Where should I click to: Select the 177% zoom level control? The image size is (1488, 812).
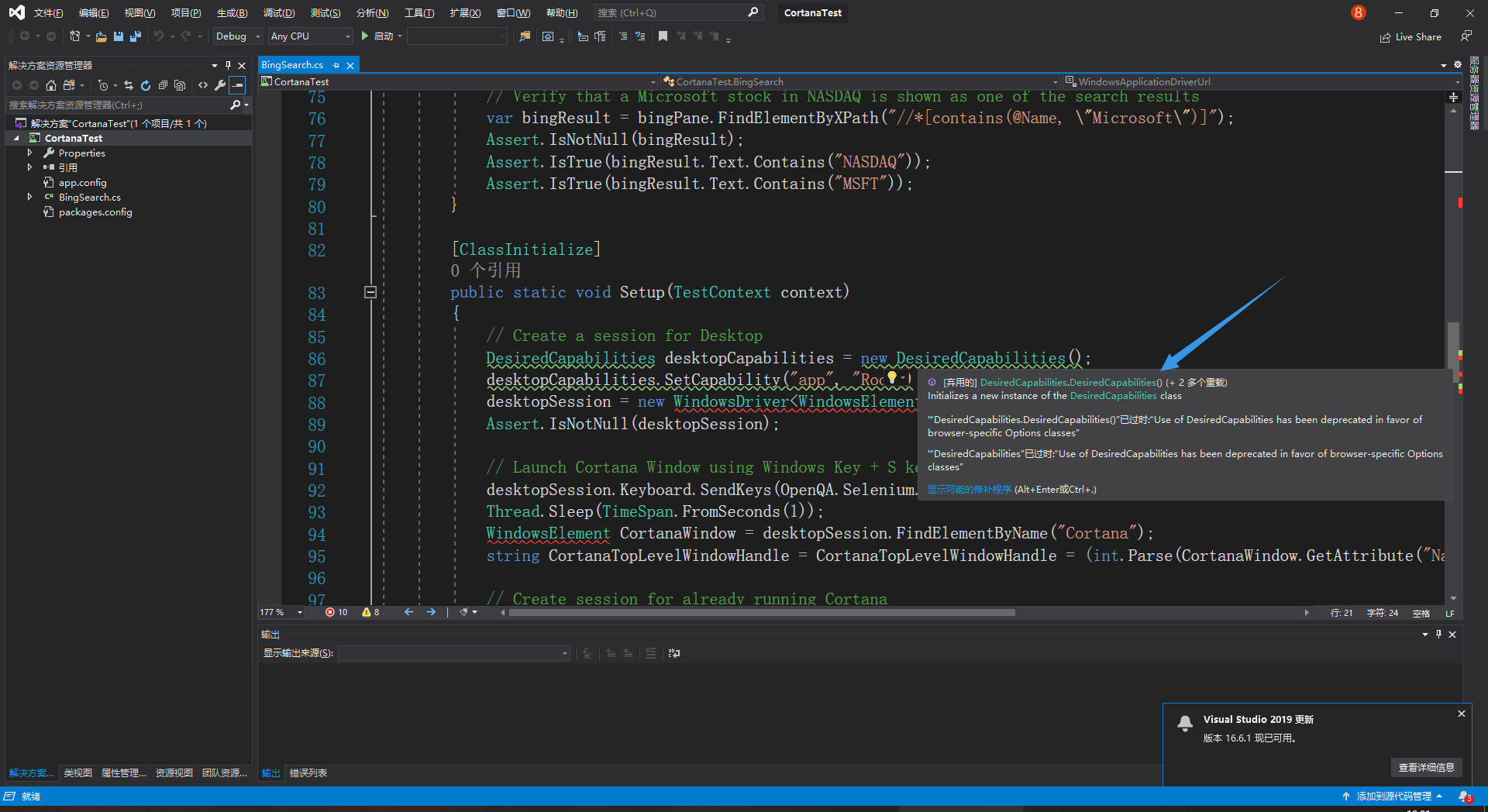281,612
